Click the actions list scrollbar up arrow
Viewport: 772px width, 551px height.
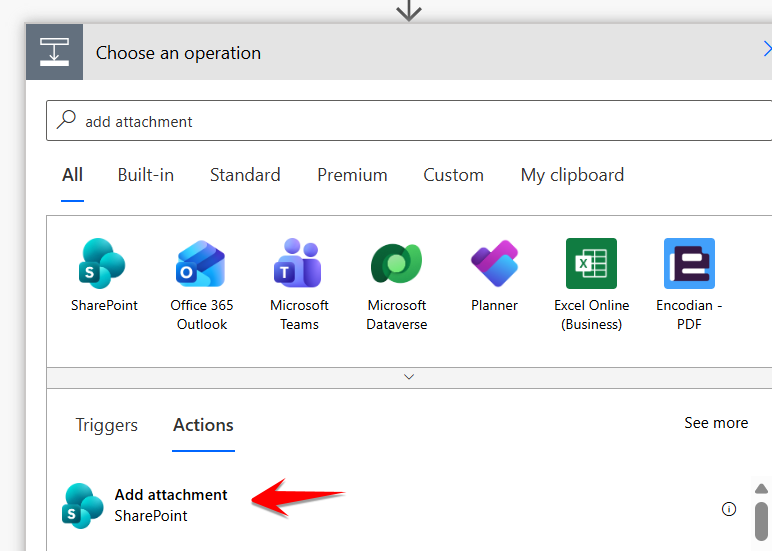pos(761,488)
